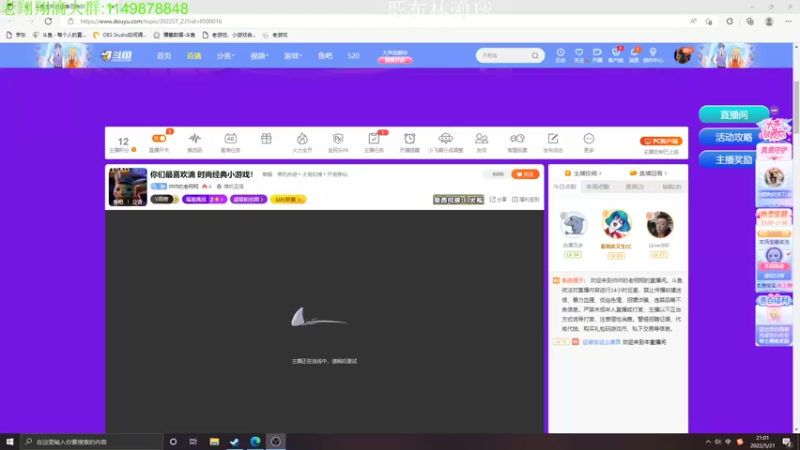Click the PC客户端 orange button

(661, 141)
